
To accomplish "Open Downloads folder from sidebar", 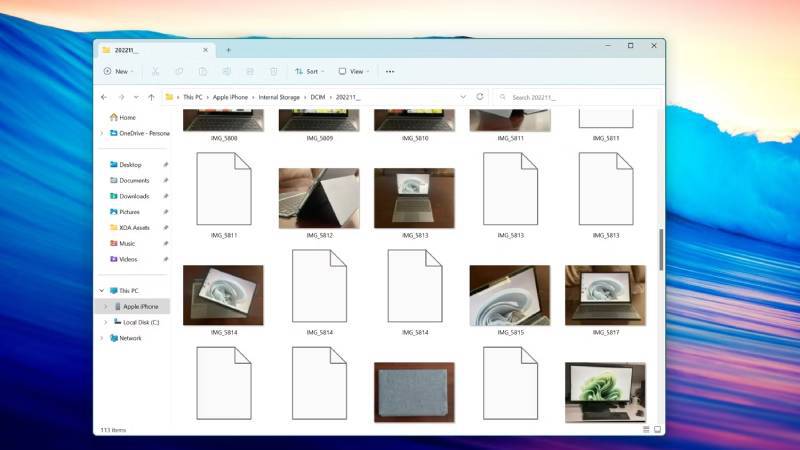I will [134, 196].
